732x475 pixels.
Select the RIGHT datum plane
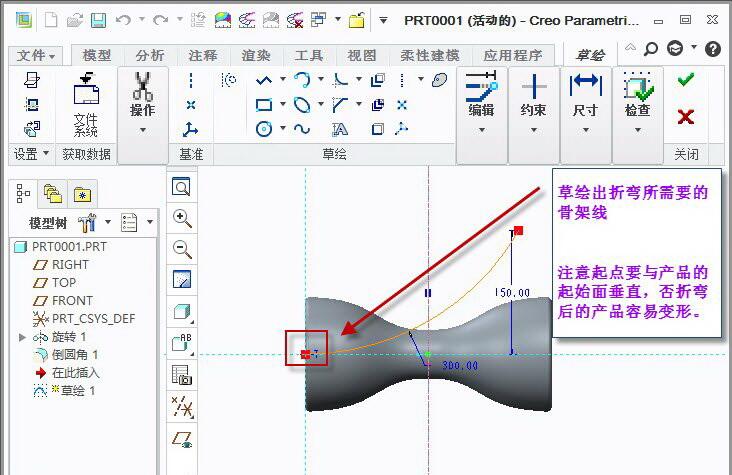pos(61,264)
